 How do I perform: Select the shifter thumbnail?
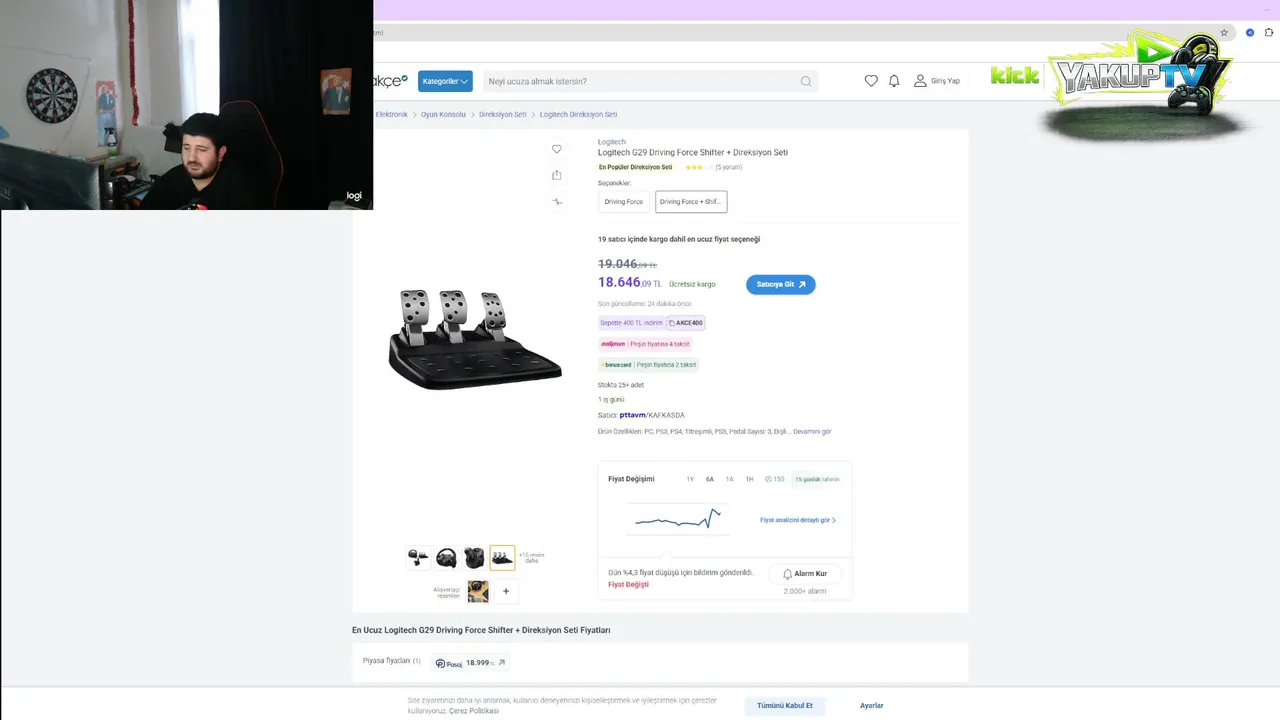point(474,558)
